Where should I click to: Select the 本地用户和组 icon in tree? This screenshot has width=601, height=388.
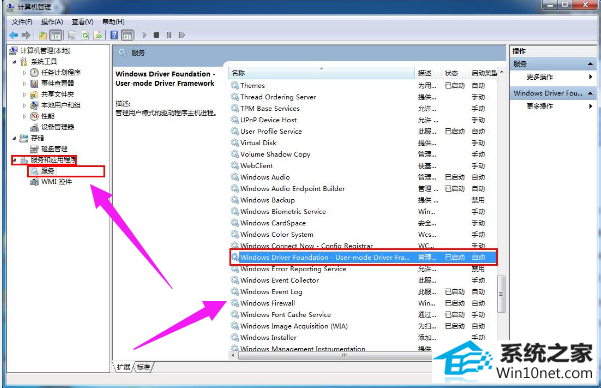click(x=34, y=105)
